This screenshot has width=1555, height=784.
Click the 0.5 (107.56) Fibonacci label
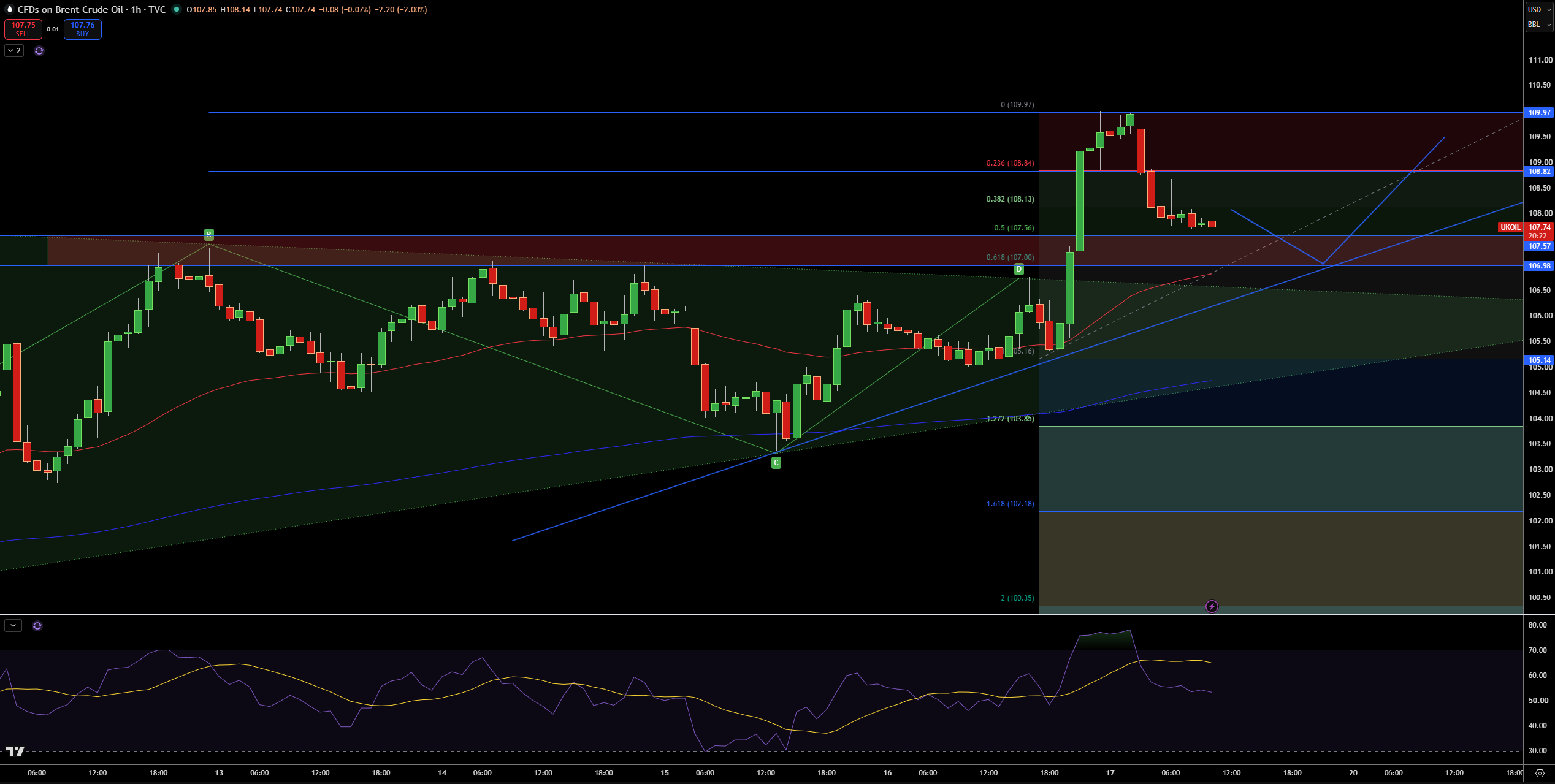coord(1014,228)
